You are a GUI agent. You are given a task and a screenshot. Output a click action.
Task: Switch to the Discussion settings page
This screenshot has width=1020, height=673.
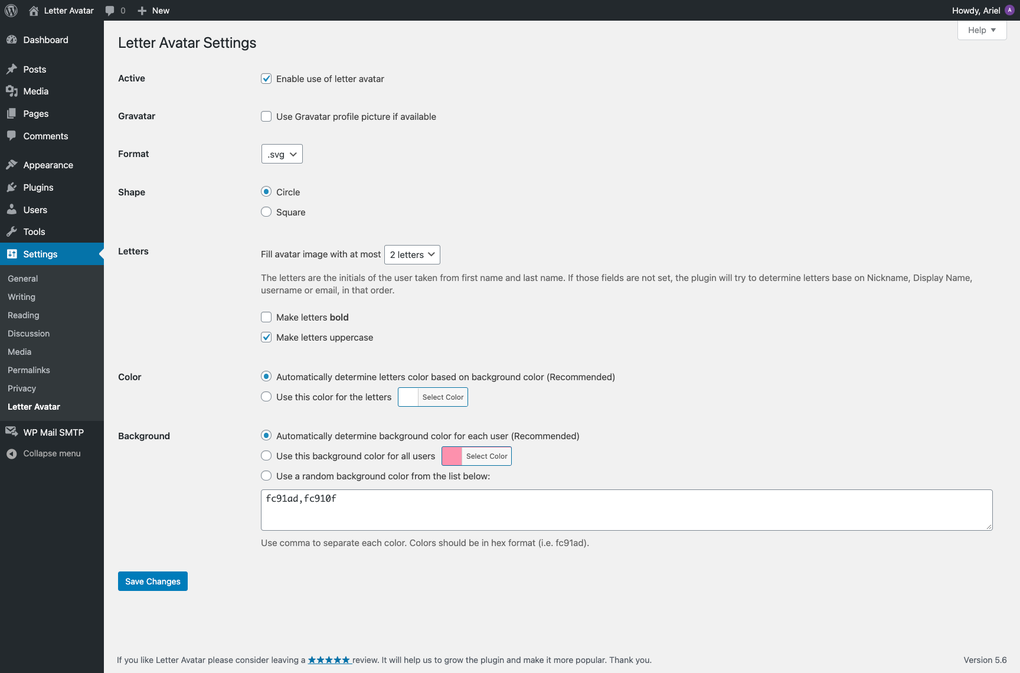click(x=28, y=333)
